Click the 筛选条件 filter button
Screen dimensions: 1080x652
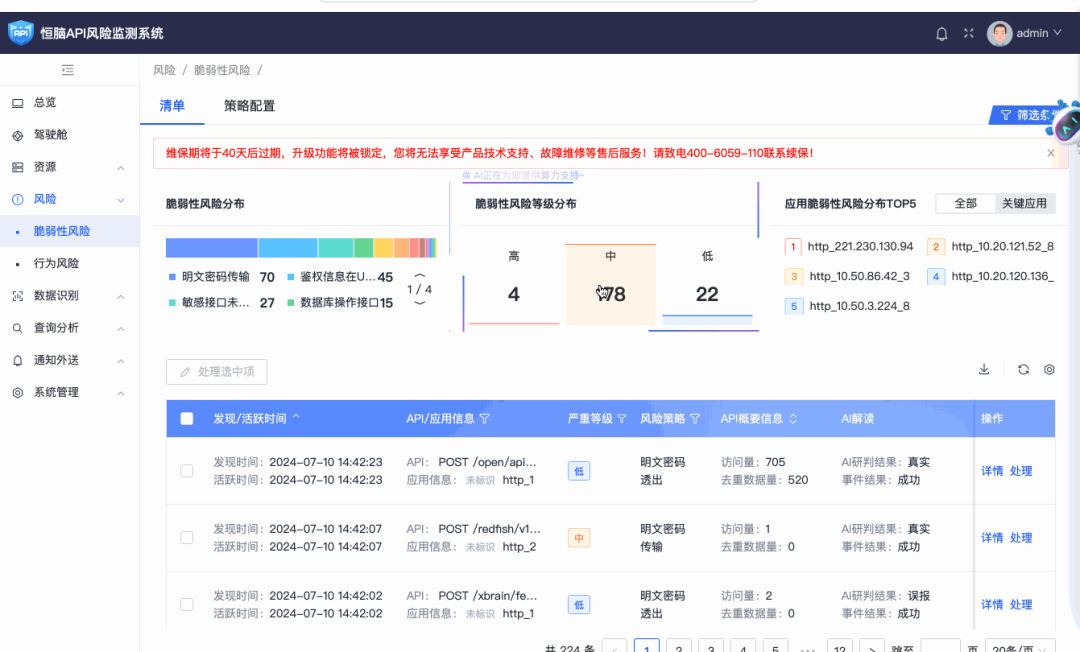(x=1031, y=115)
